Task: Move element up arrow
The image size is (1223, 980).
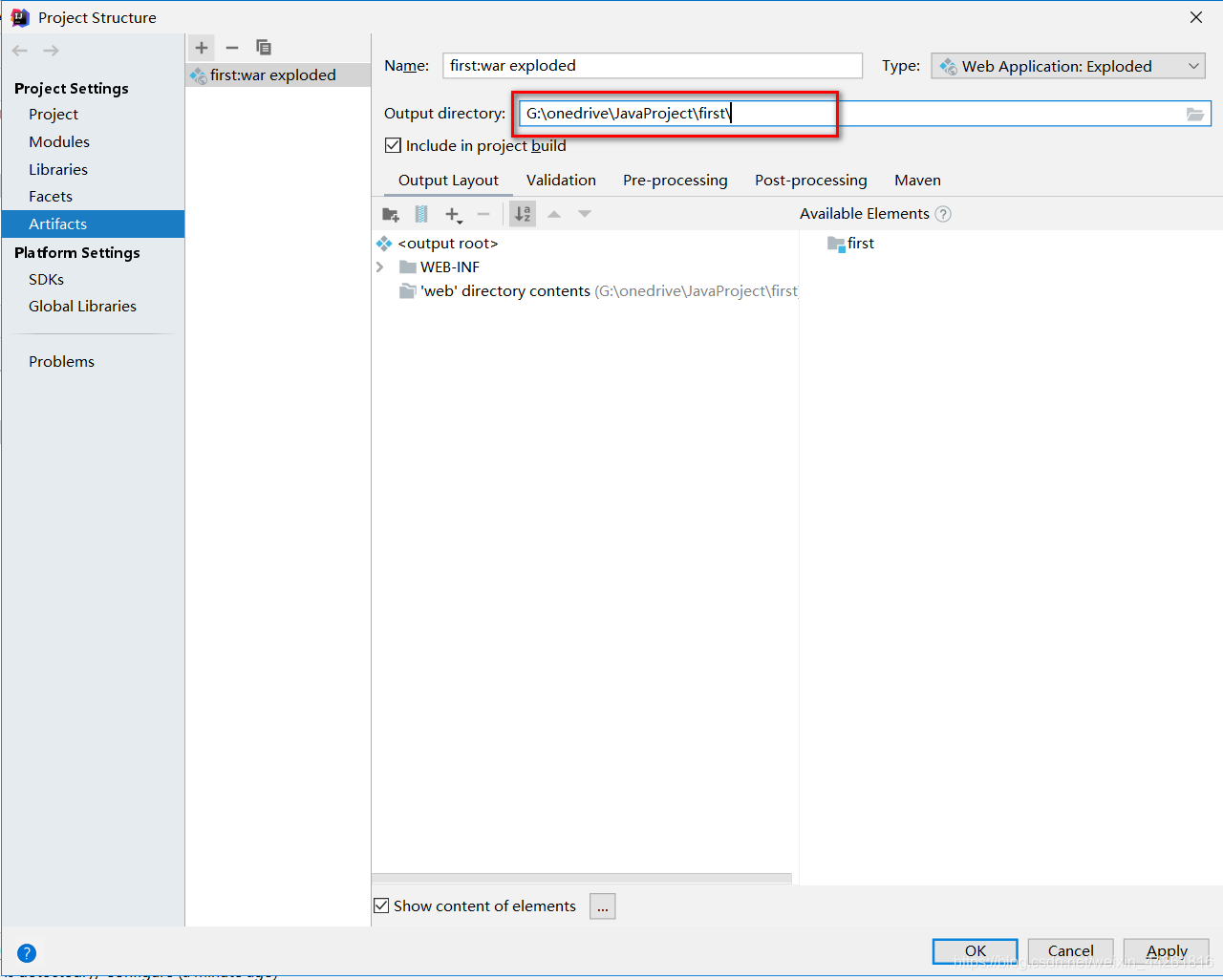Action: point(554,214)
